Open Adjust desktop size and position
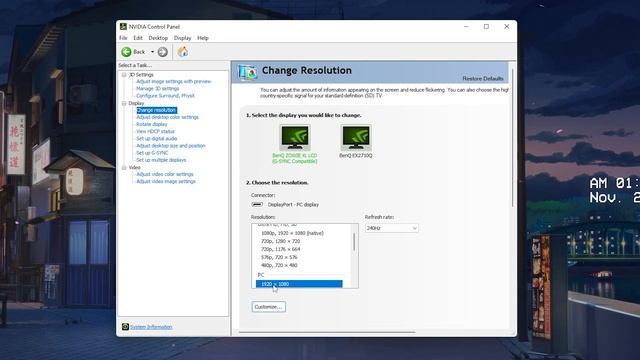This screenshot has height=360, width=640. (171, 146)
